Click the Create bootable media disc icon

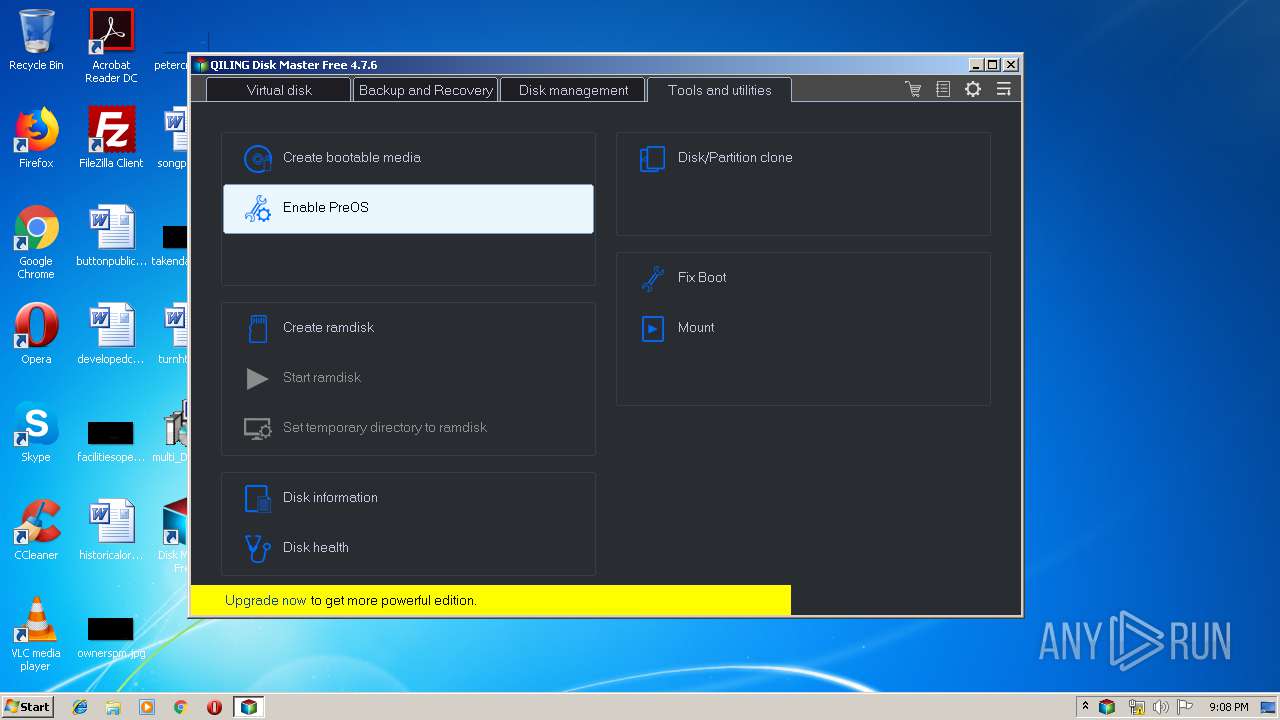(258, 158)
